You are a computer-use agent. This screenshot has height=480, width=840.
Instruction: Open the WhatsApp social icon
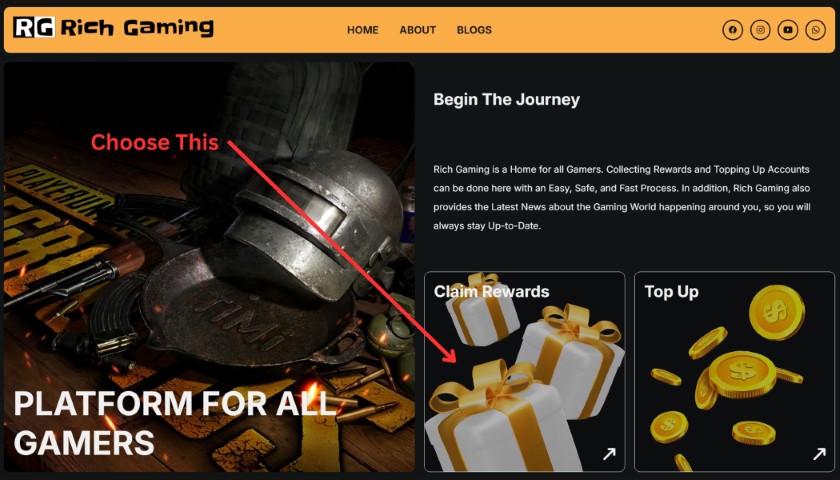[x=816, y=30]
